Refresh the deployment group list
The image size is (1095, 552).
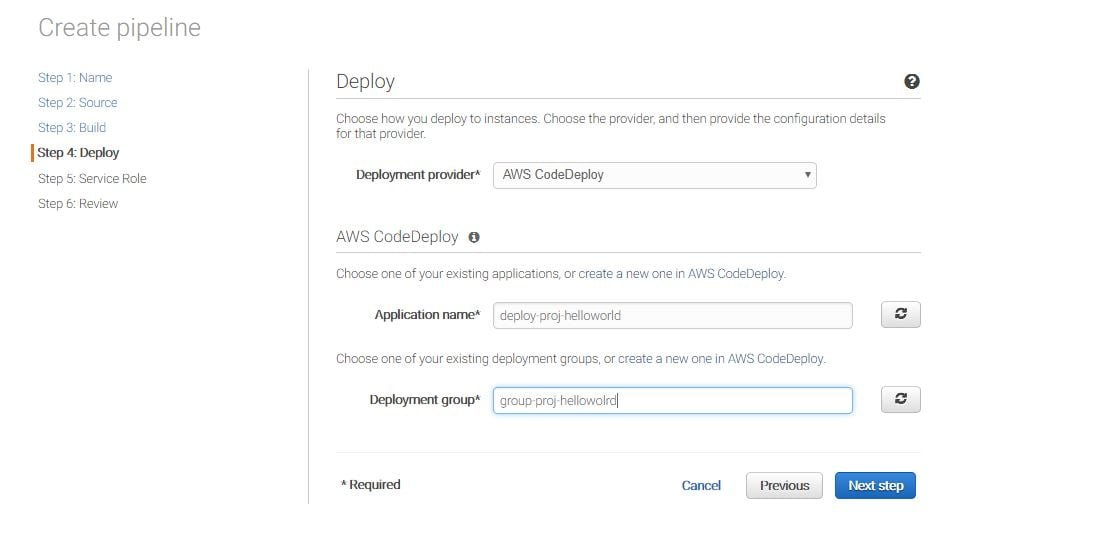(900, 400)
